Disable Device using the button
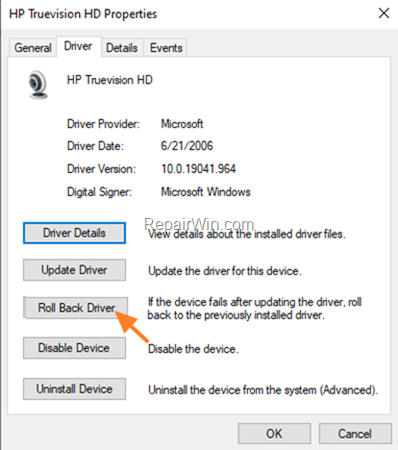The width and height of the screenshot is (398, 450). 74,348
